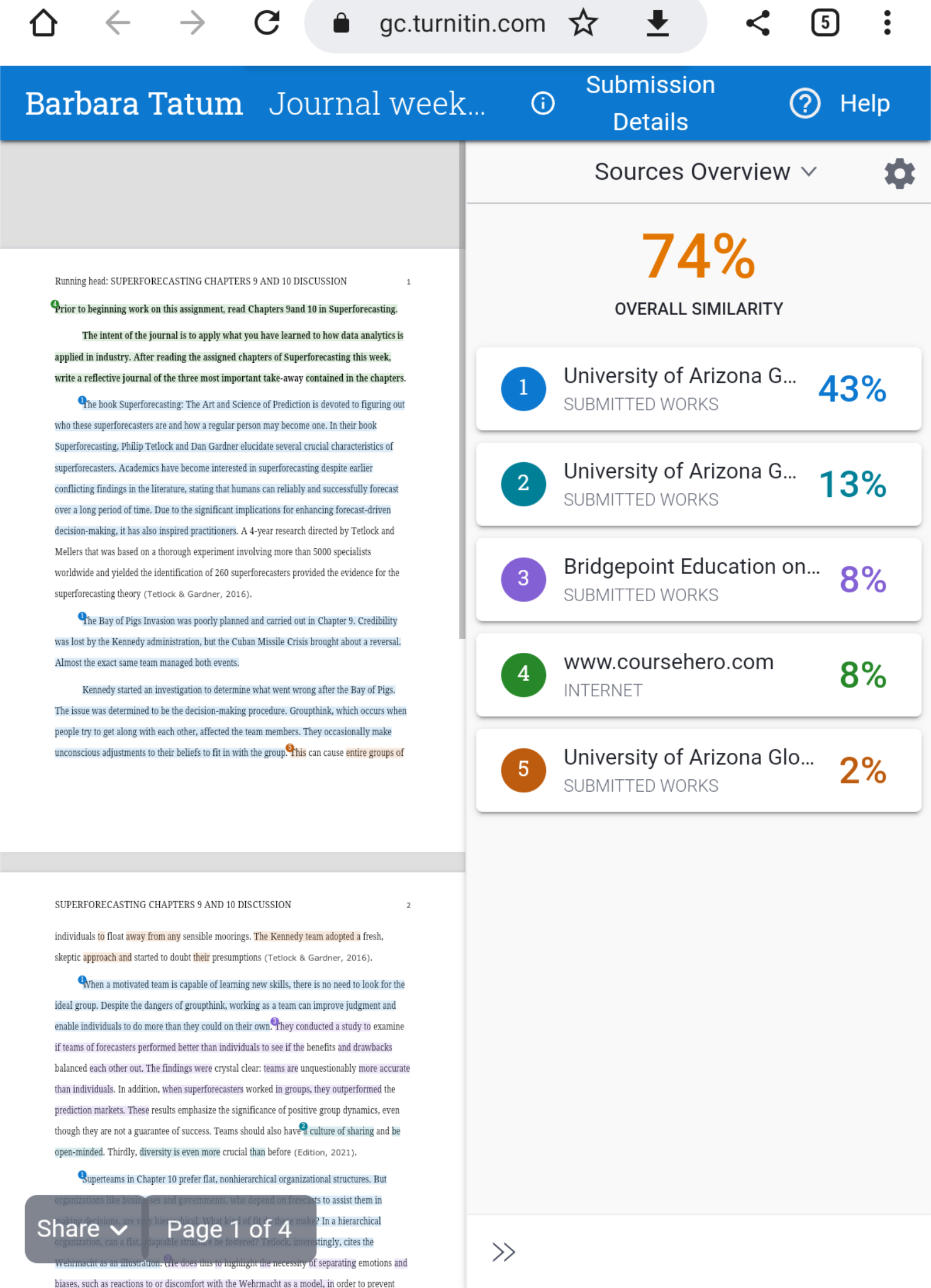The image size is (931, 1288).
Task: Collapse side panel with double chevron
Action: [503, 1252]
